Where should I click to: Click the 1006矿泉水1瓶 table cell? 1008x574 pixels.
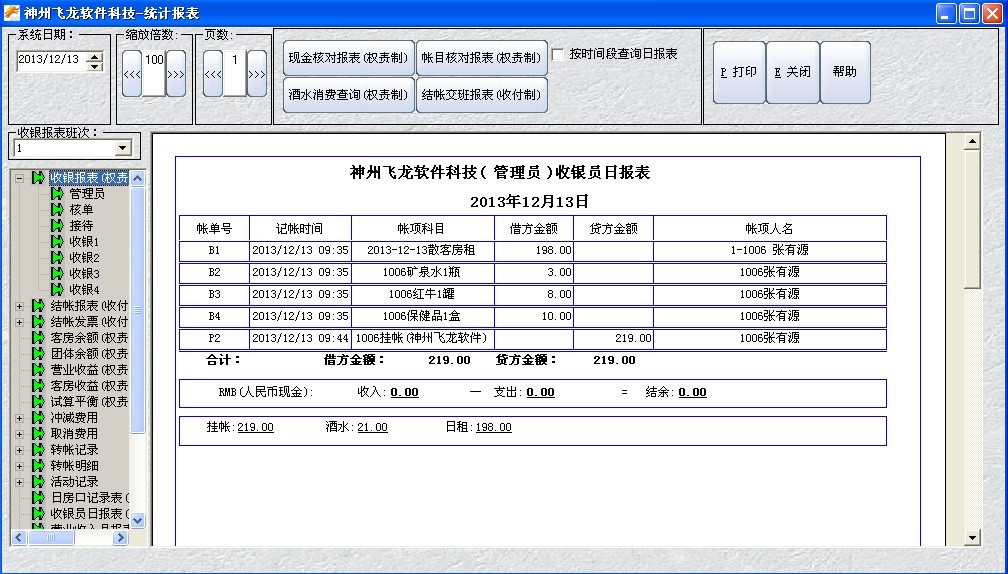tap(422, 273)
